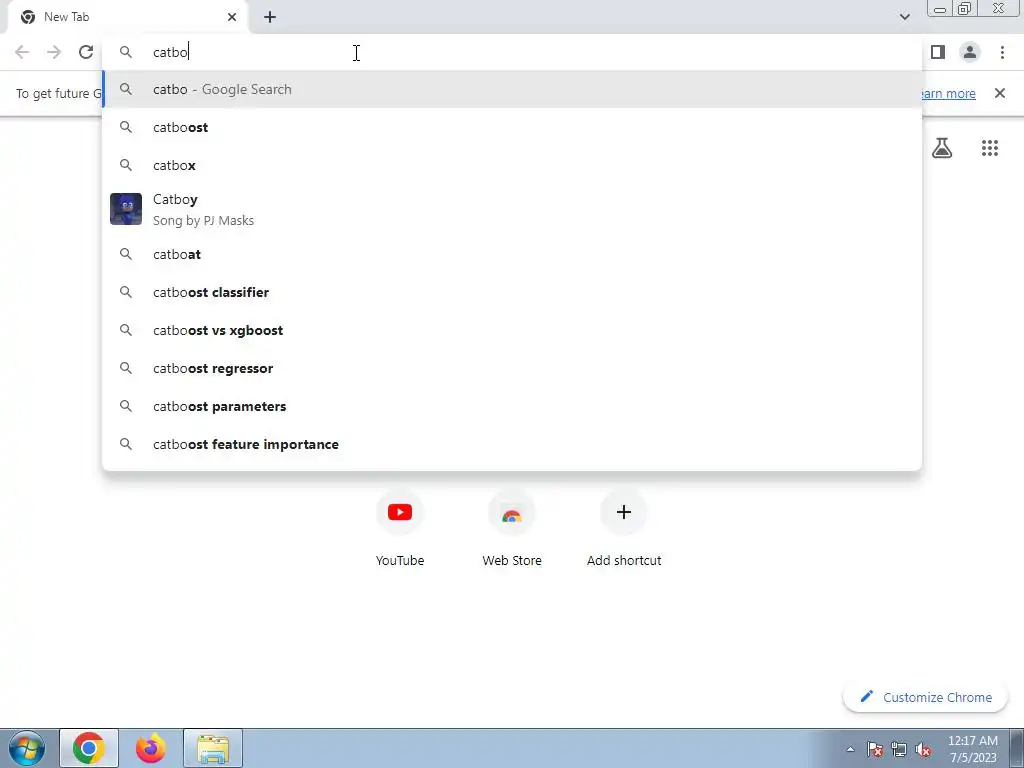
Task: Close the New Tab tab
Action: pyautogui.click(x=232, y=17)
